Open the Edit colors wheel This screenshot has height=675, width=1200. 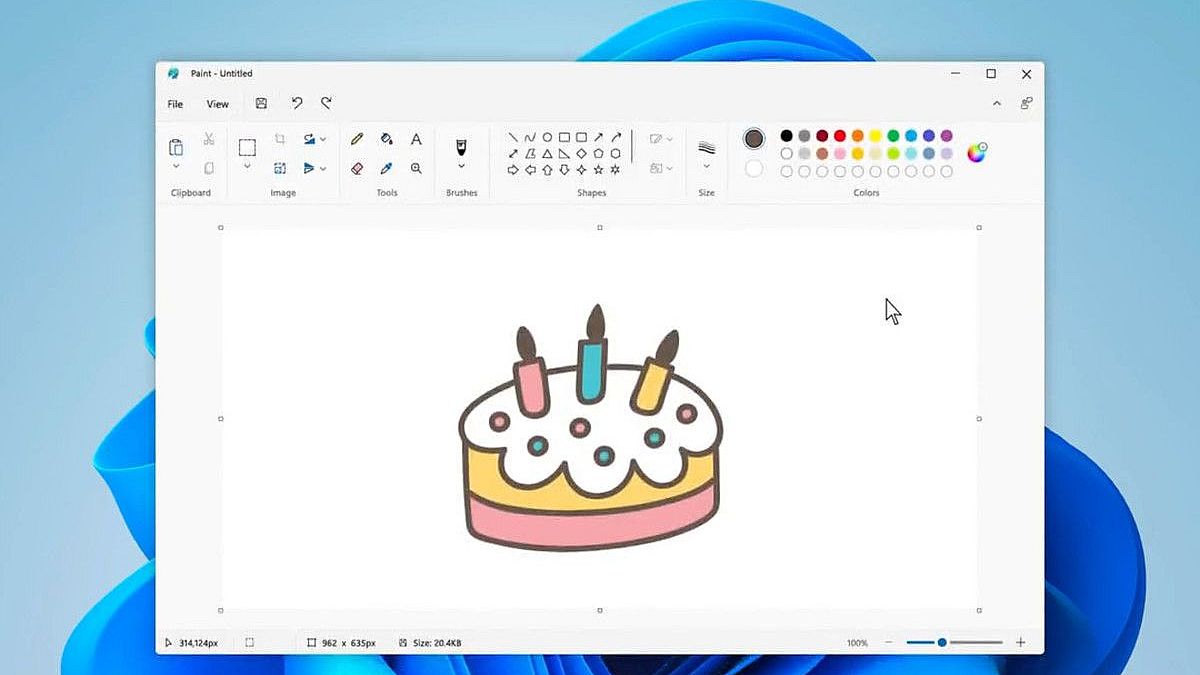tap(977, 152)
